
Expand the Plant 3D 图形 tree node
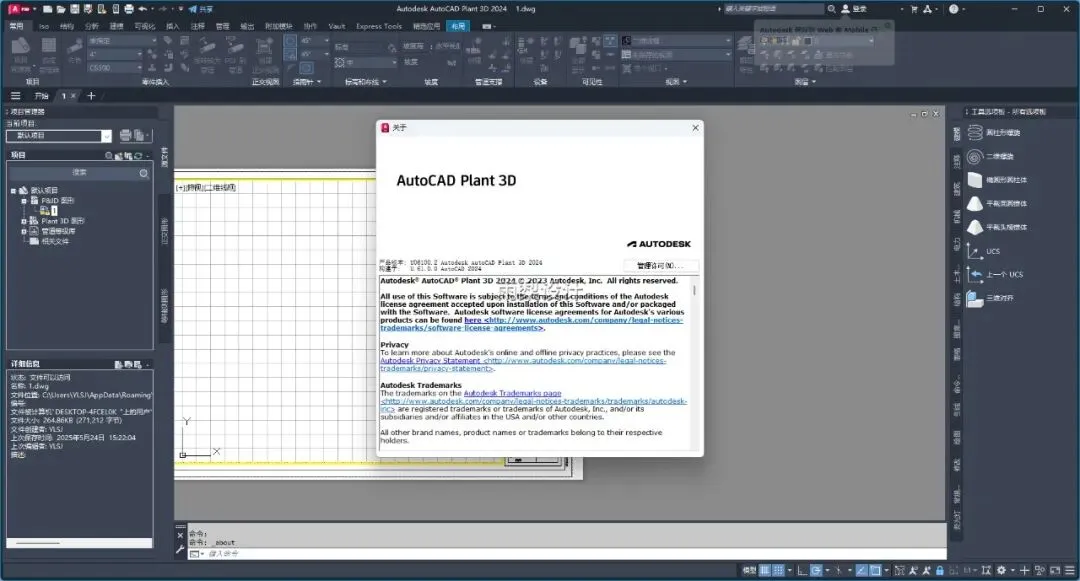pos(23,222)
